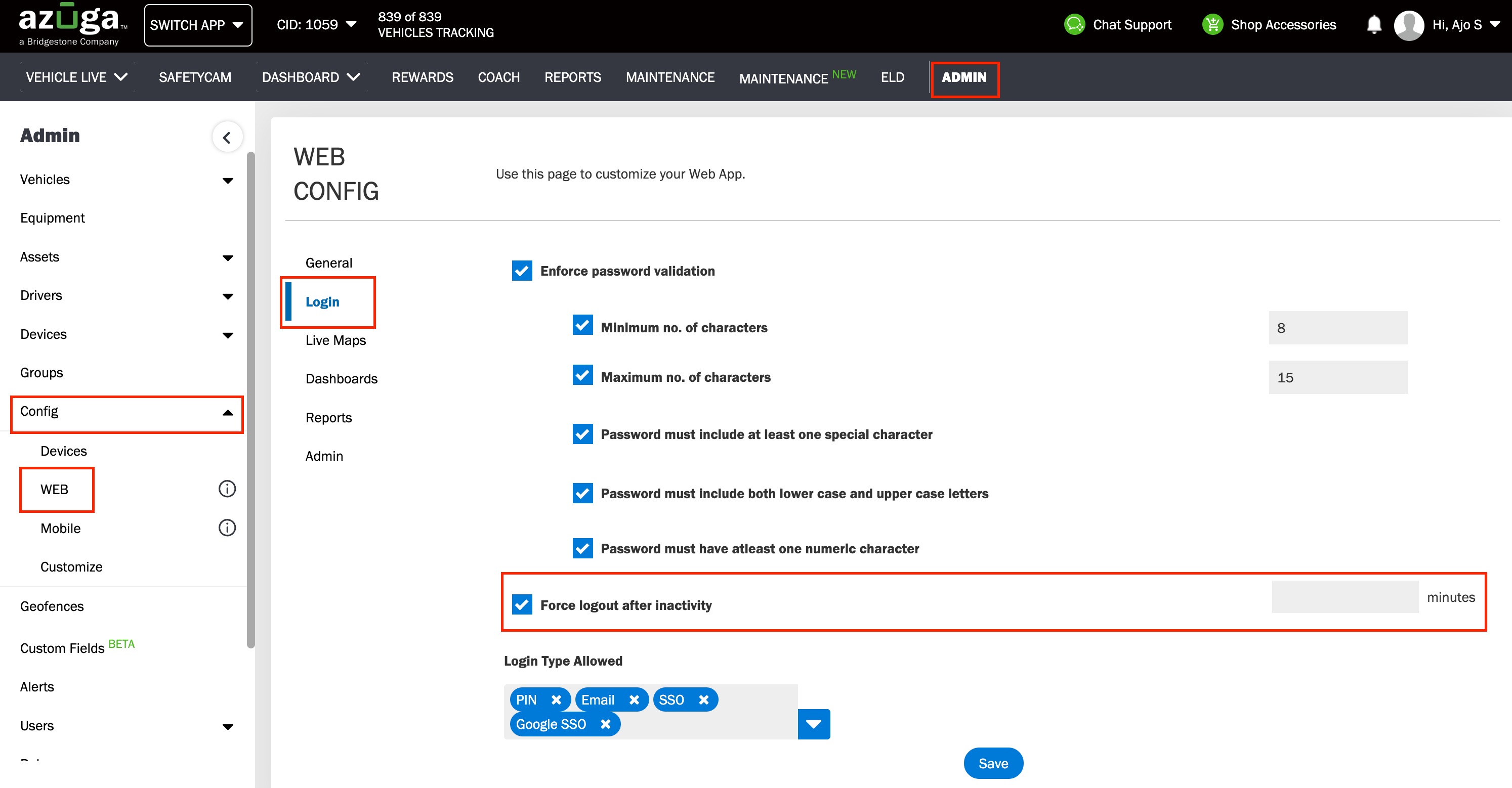Expand the Assets sidebar section
The width and height of the screenshot is (1512, 788).
tap(228, 257)
